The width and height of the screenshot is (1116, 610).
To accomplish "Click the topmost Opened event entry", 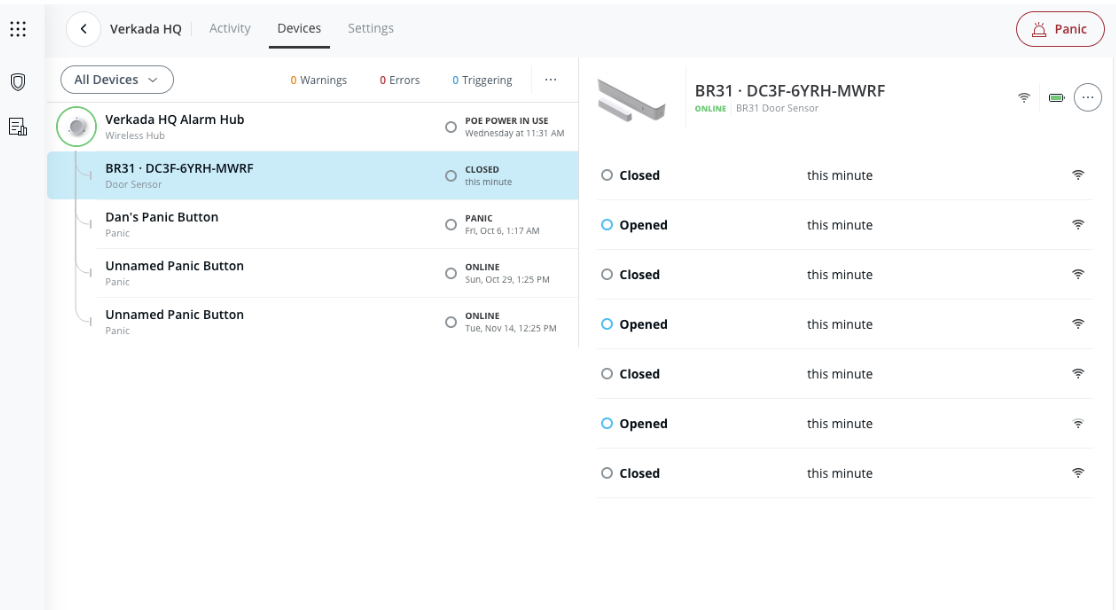I will point(643,225).
